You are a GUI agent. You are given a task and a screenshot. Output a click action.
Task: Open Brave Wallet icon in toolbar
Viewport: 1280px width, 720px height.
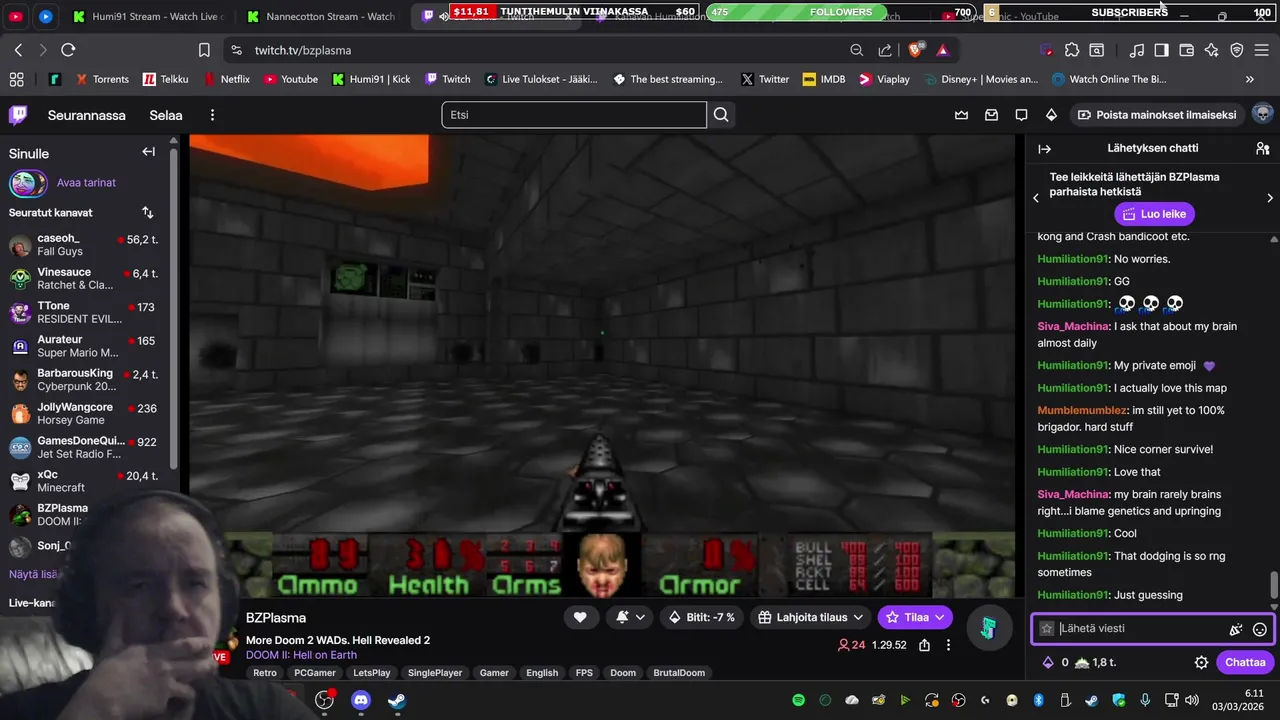pos(1187,50)
